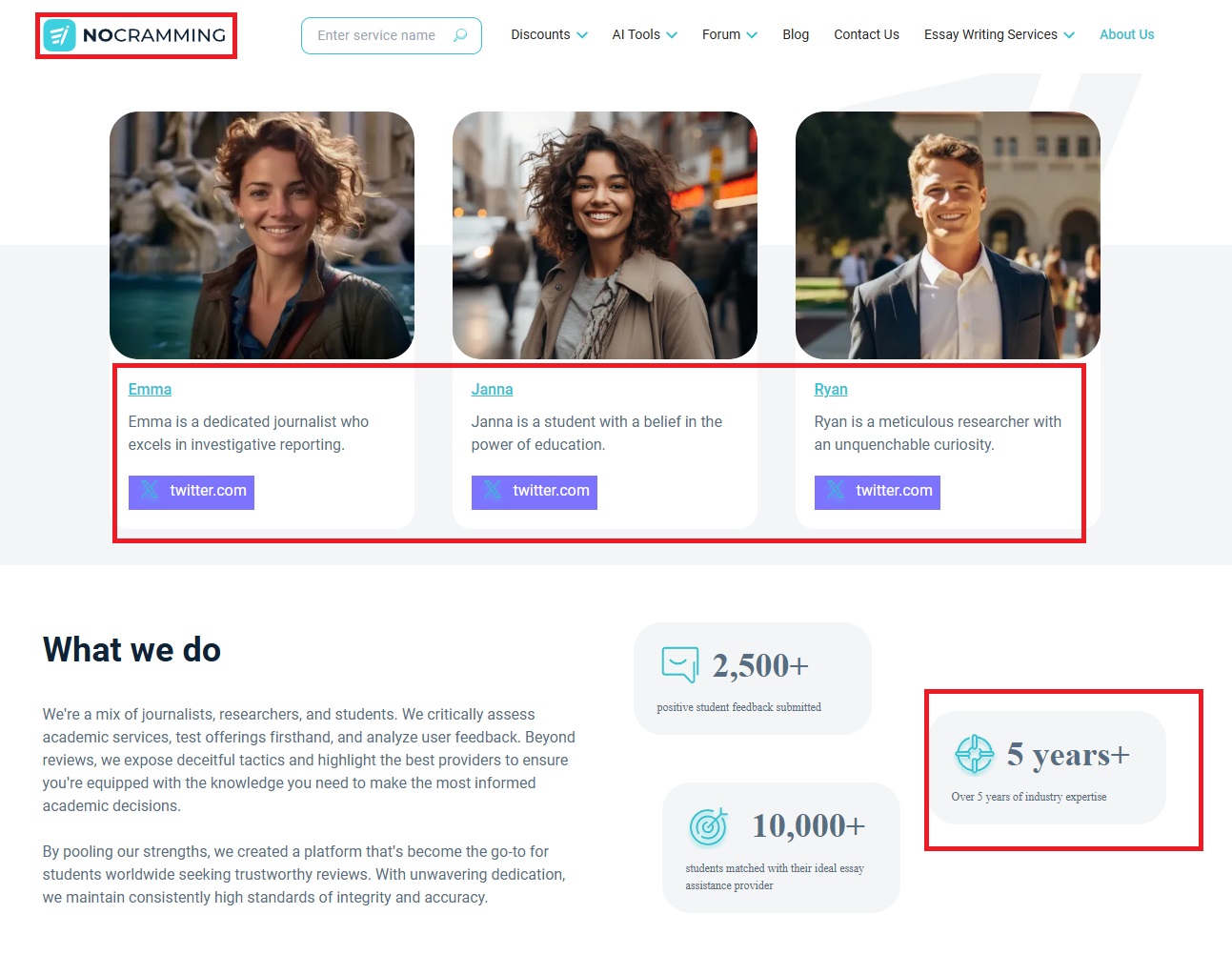Viewport: 1232px width, 955px height.
Task: Visit Ryan's profile name link
Action: 831,389
